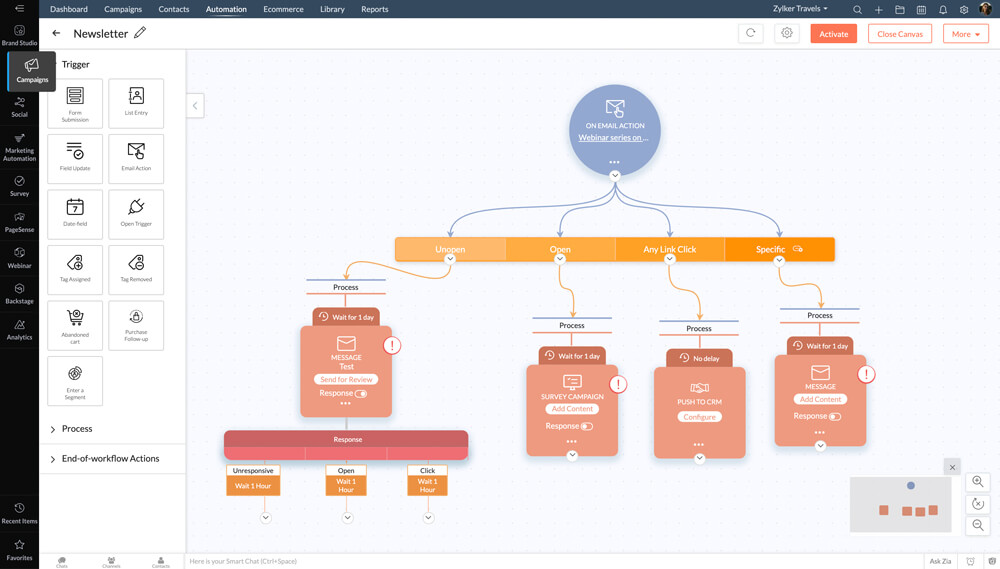Switch to the Ecommerce tab
The image size is (1000, 569).
(283, 9)
